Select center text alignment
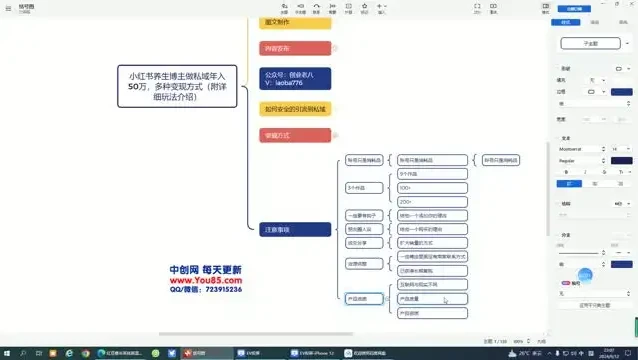 coord(594,184)
